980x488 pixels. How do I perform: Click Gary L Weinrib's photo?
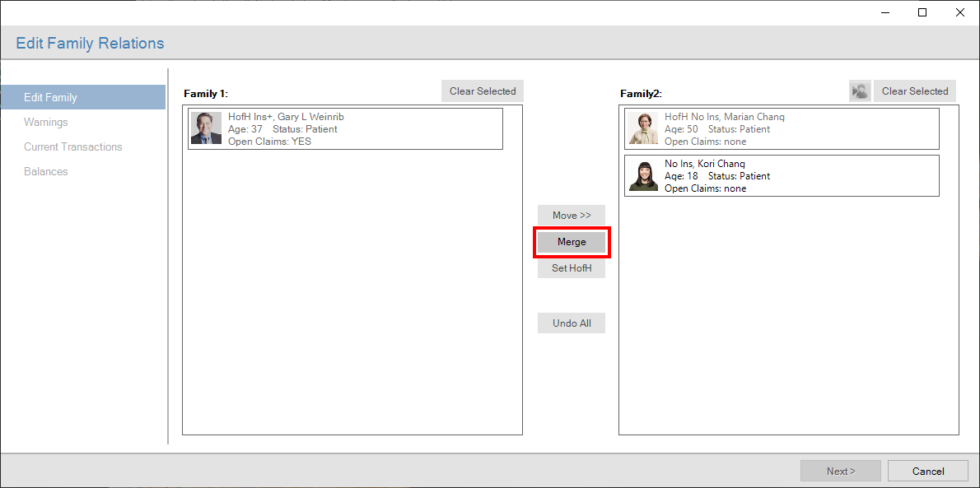pyautogui.click(x=206, y=129)
